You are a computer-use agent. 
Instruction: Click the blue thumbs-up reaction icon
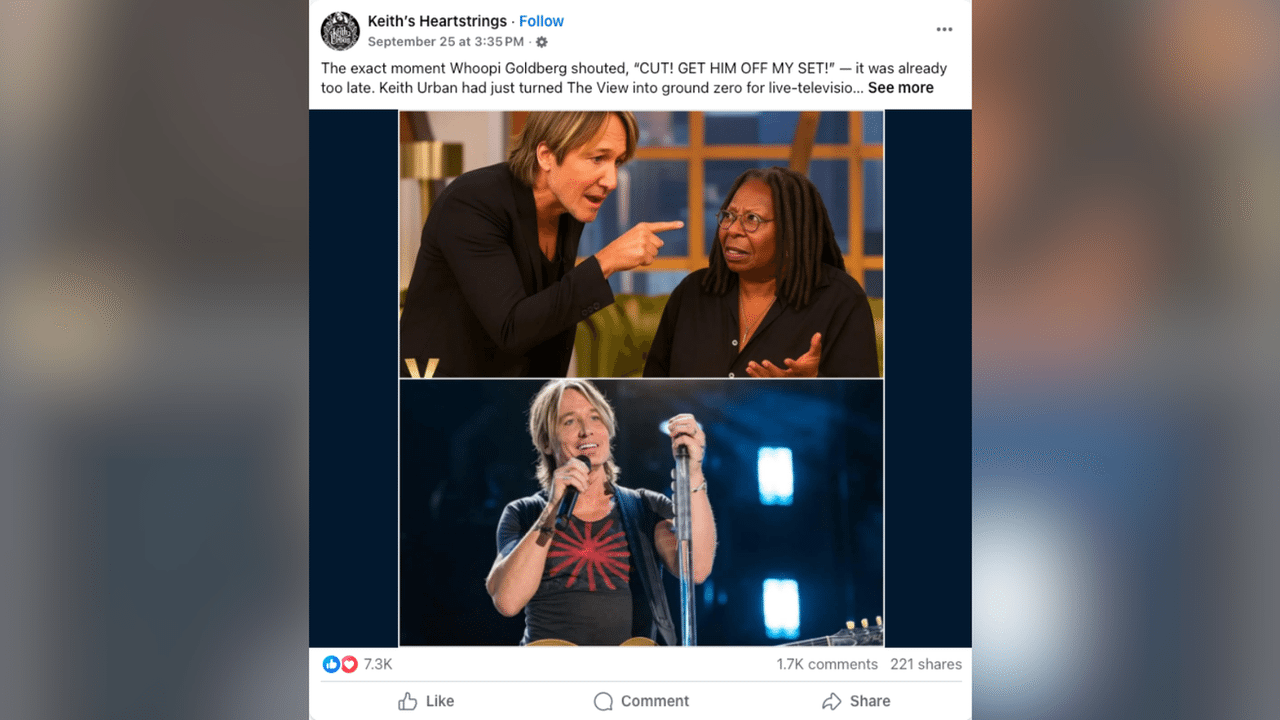[331, 663]
